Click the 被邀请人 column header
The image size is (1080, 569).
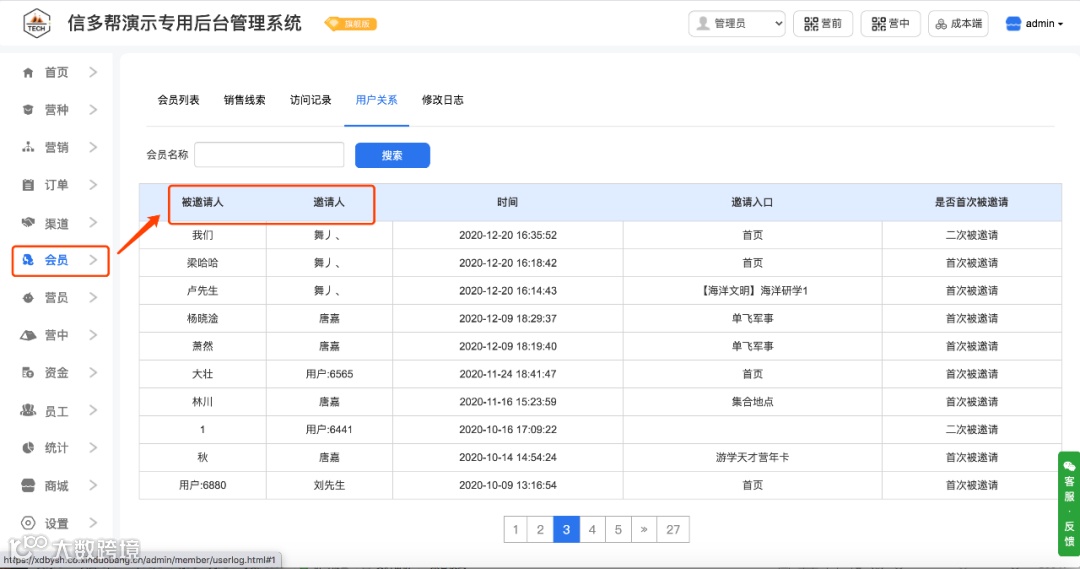(x=202, y=202)
